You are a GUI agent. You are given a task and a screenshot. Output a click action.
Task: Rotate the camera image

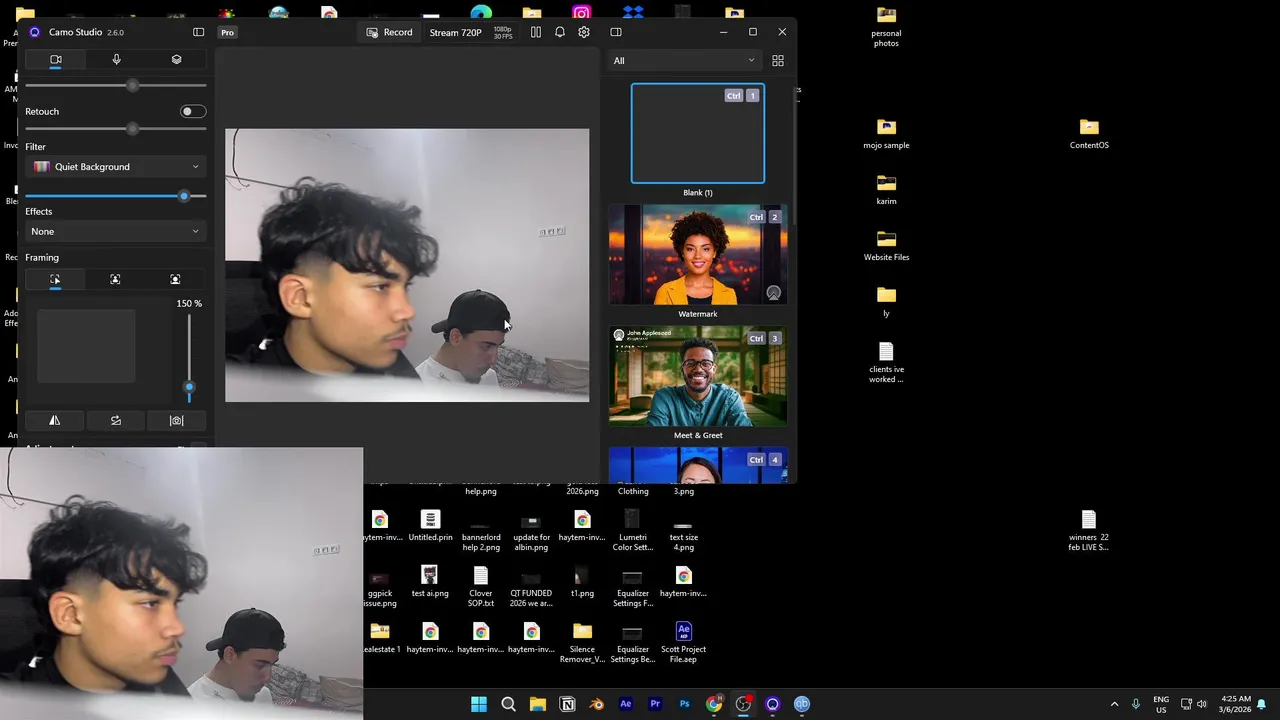pos(116,420)
